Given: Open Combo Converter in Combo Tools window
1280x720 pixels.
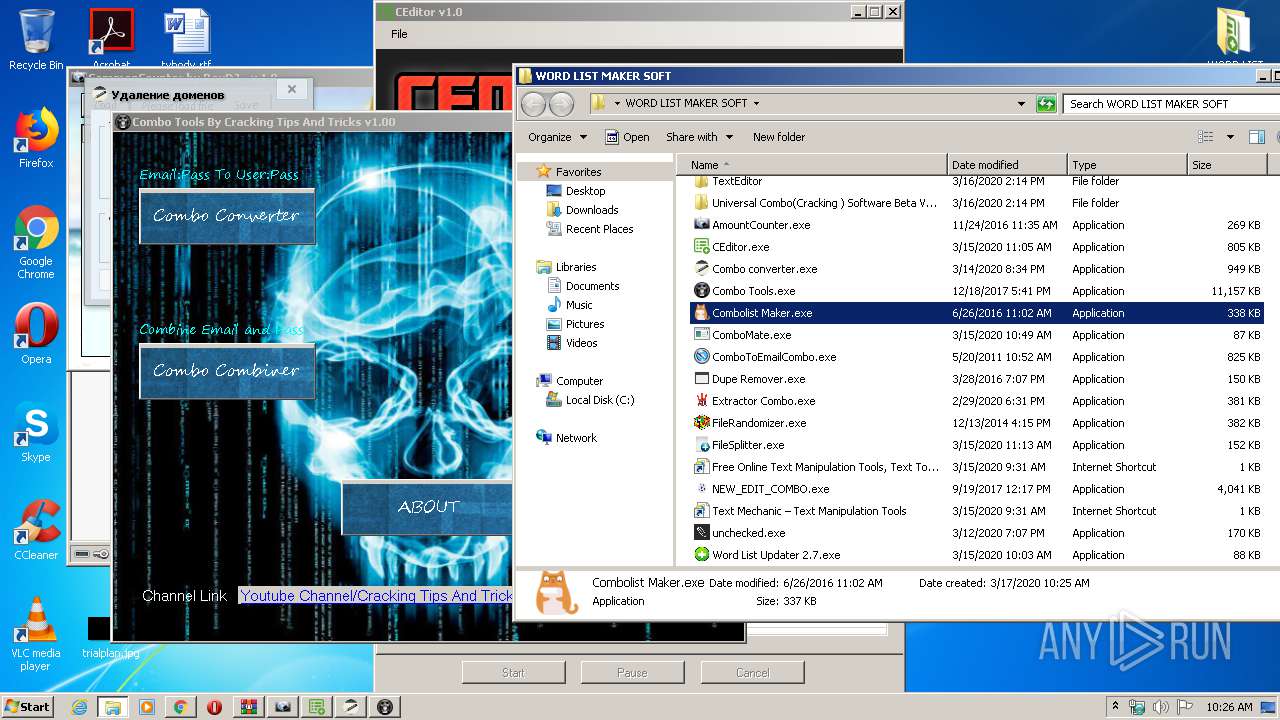Looking at the screenshot, I should click(x=227, y=216).
